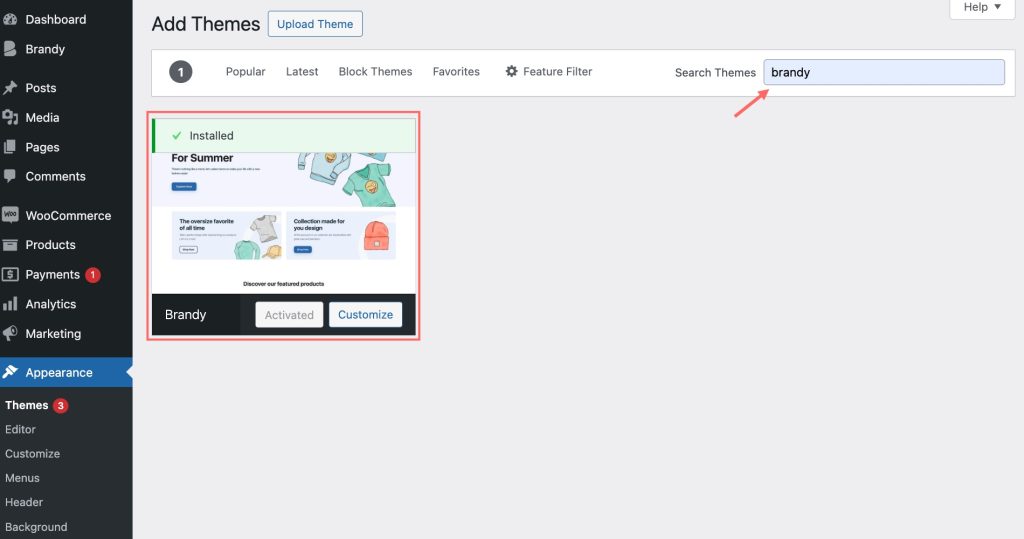
Task: Show Favorites themes tab
Action: coord(456,72)
